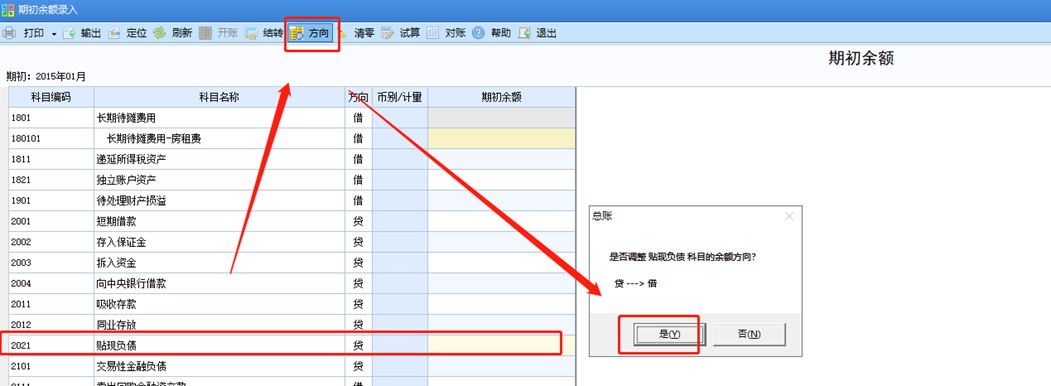Click account code 1801

point(21,118)
